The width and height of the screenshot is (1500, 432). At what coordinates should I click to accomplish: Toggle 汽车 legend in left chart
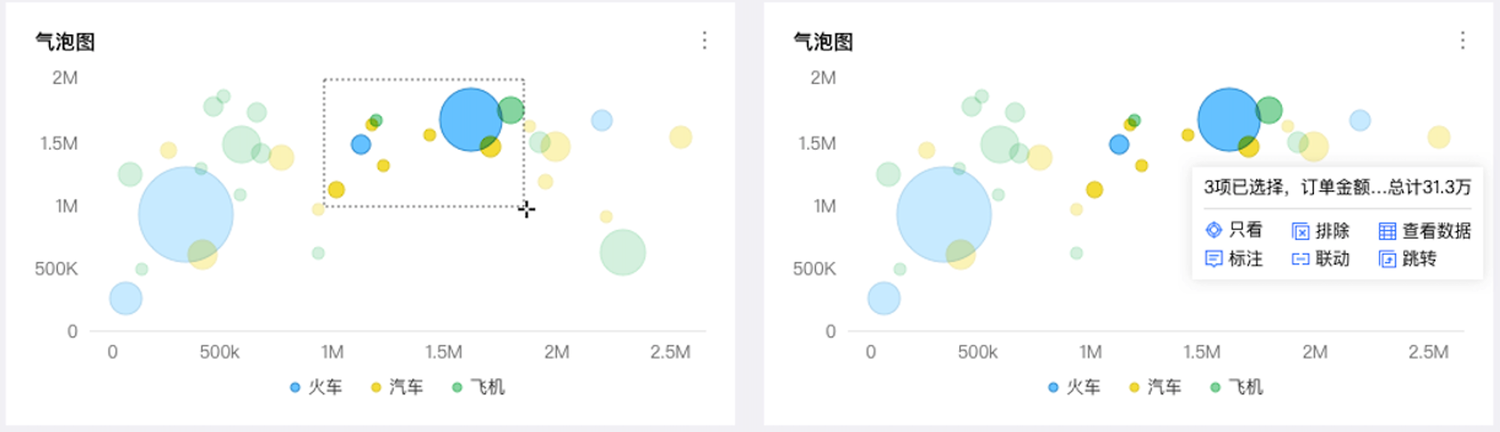pyautogui.click(x=397, y=387)
